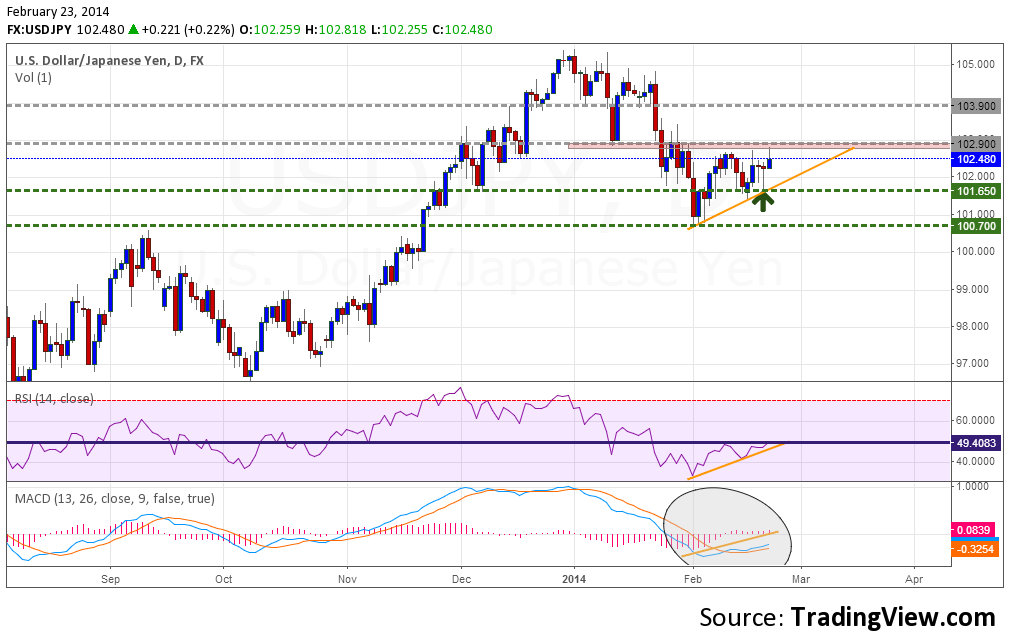
Task: Click the close value C:102.480
Action: point(462,30)
